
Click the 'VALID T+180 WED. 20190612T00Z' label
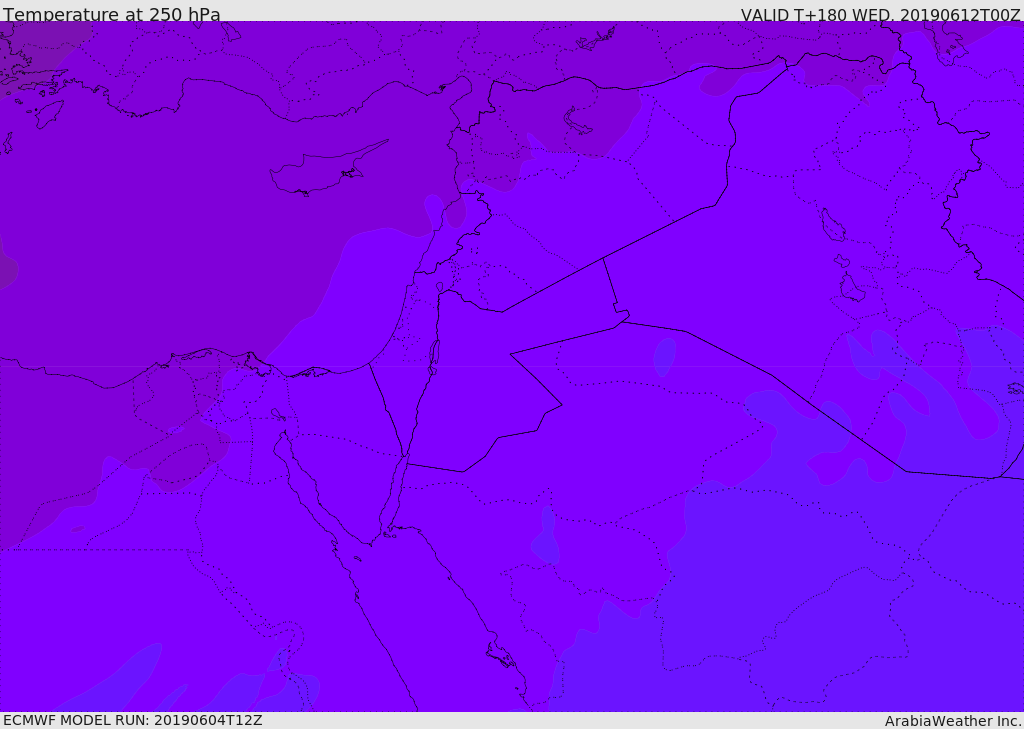tap(880, 15)
